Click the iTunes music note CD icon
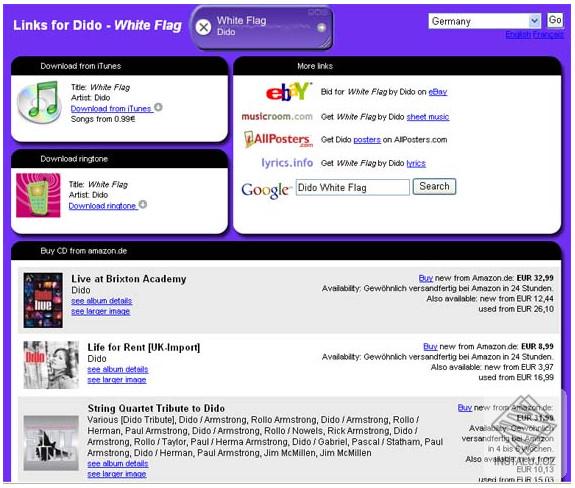Screen dimensions: 575x488 tap(39, 102)
